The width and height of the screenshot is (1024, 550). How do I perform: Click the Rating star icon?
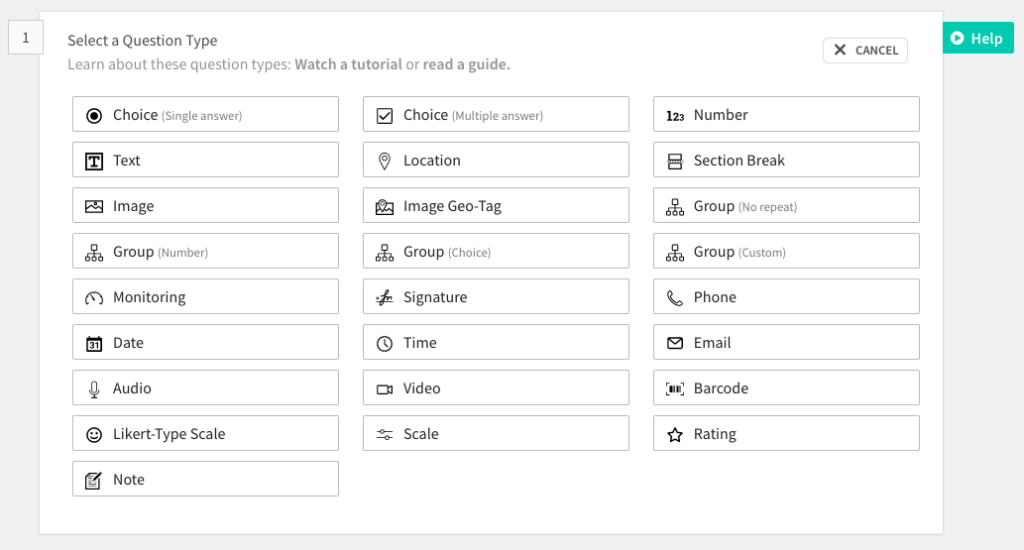tap(675, 434)
